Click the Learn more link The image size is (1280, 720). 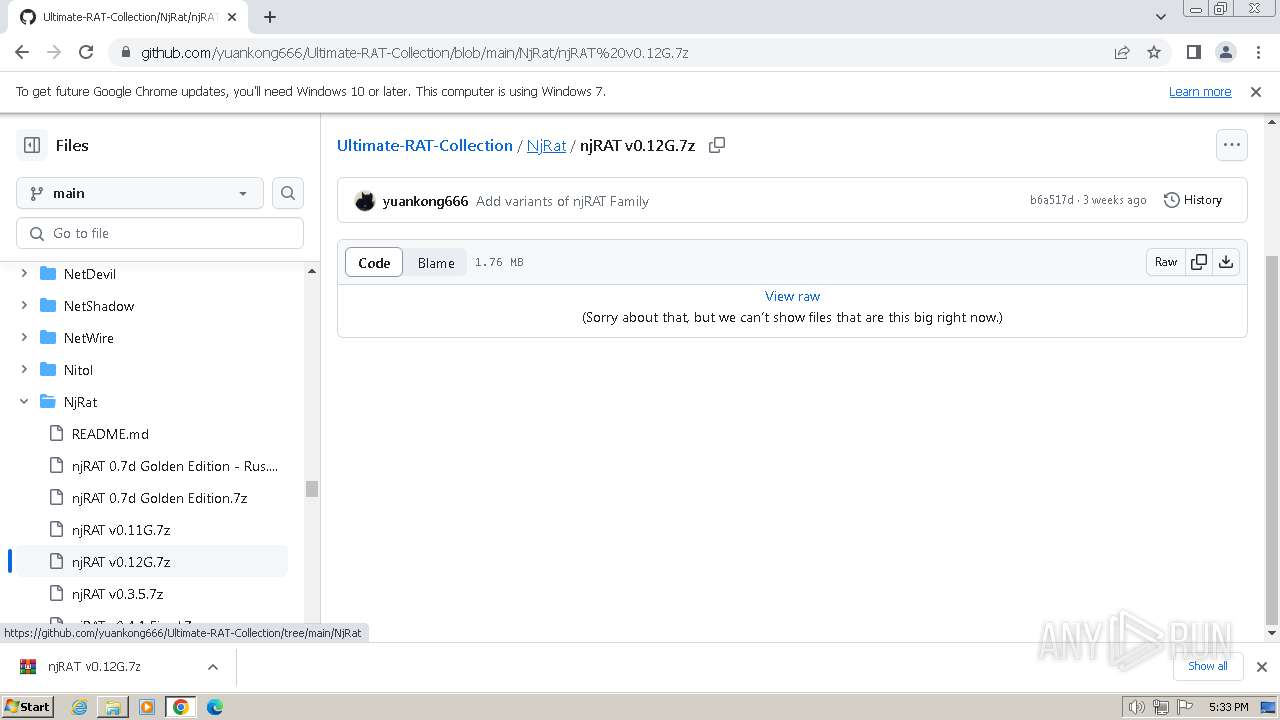[x=1200, y=91]
